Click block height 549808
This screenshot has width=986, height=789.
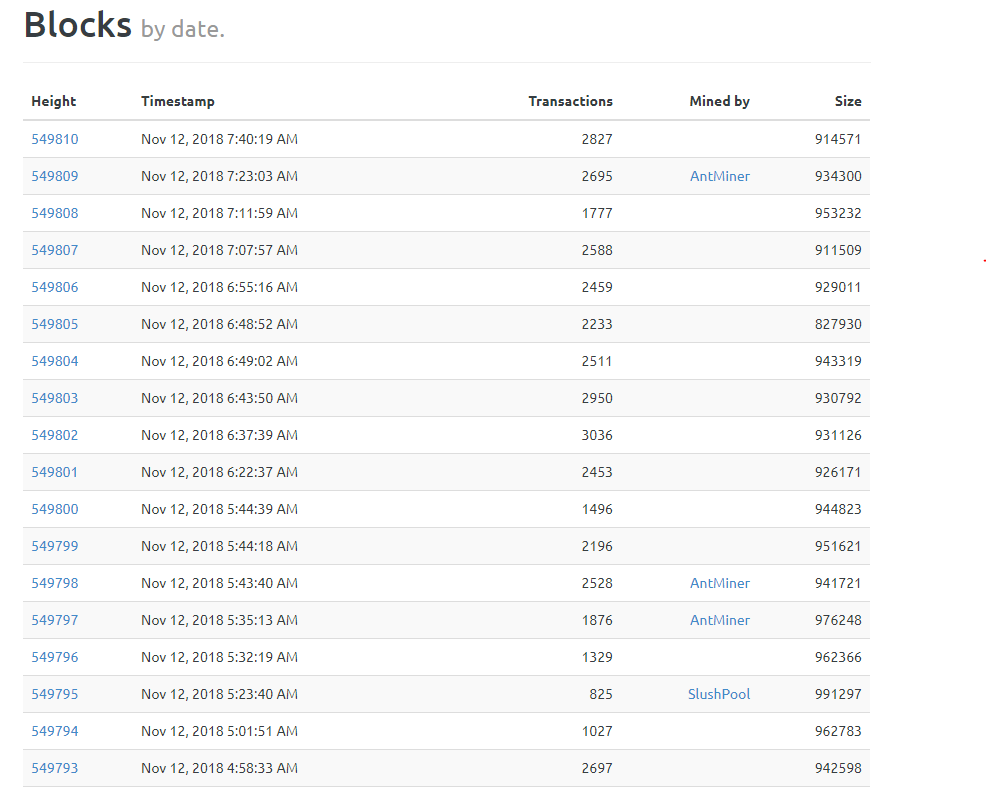click(54, 213)
